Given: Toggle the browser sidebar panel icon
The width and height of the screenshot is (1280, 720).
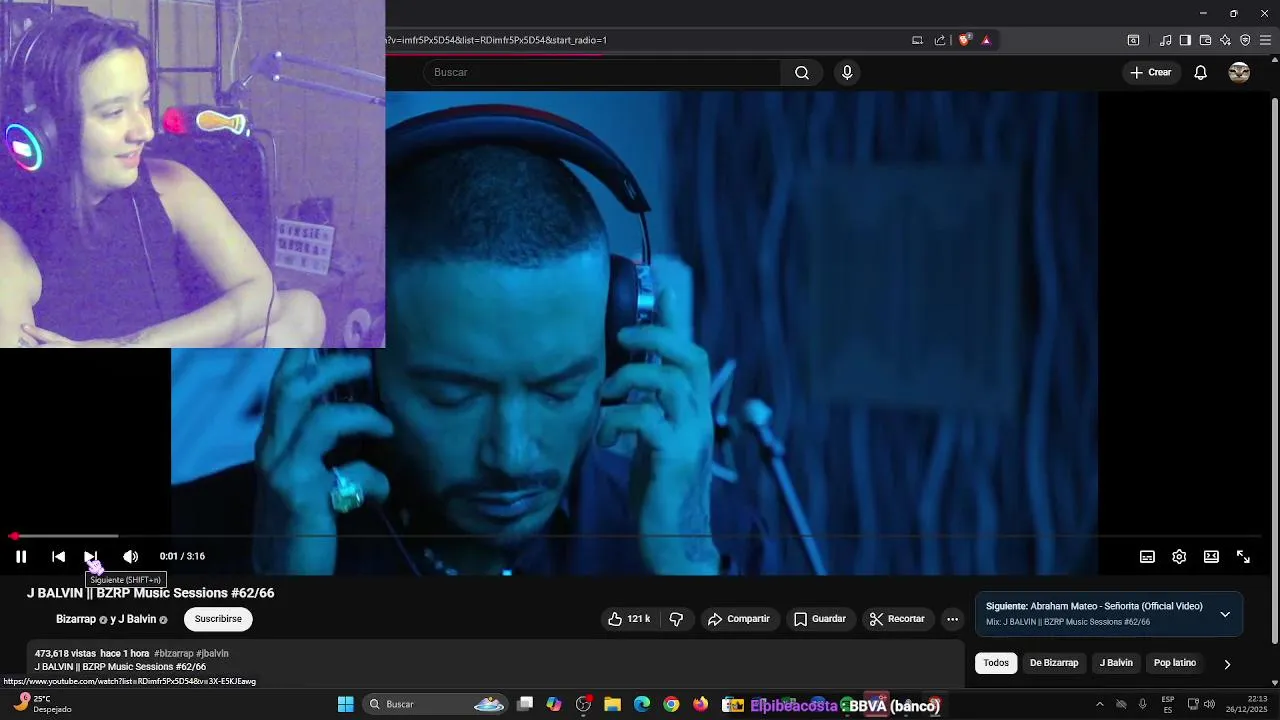Looking at the screenshot, I should point(1185,40).
